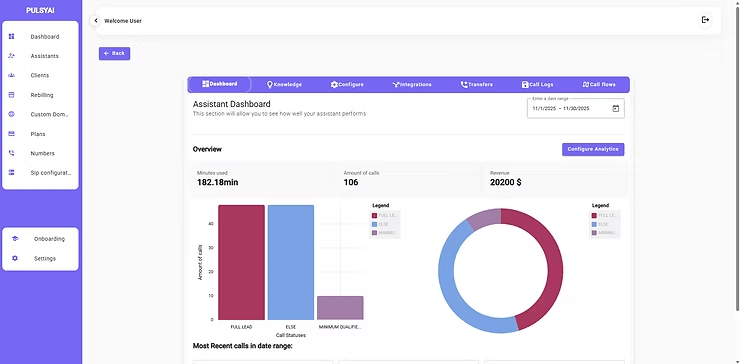Select Plans in the sidebar
Image resolution: width=740 pixels, height=364 pixels.
tap(40, 134)
